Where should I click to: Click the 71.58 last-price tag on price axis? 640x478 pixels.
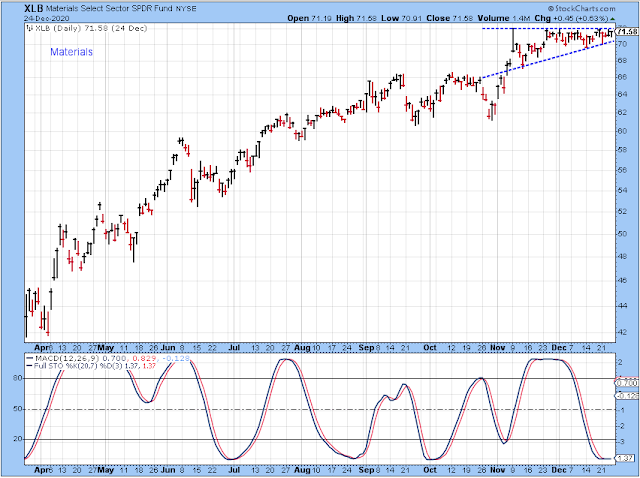pos(627,32)
